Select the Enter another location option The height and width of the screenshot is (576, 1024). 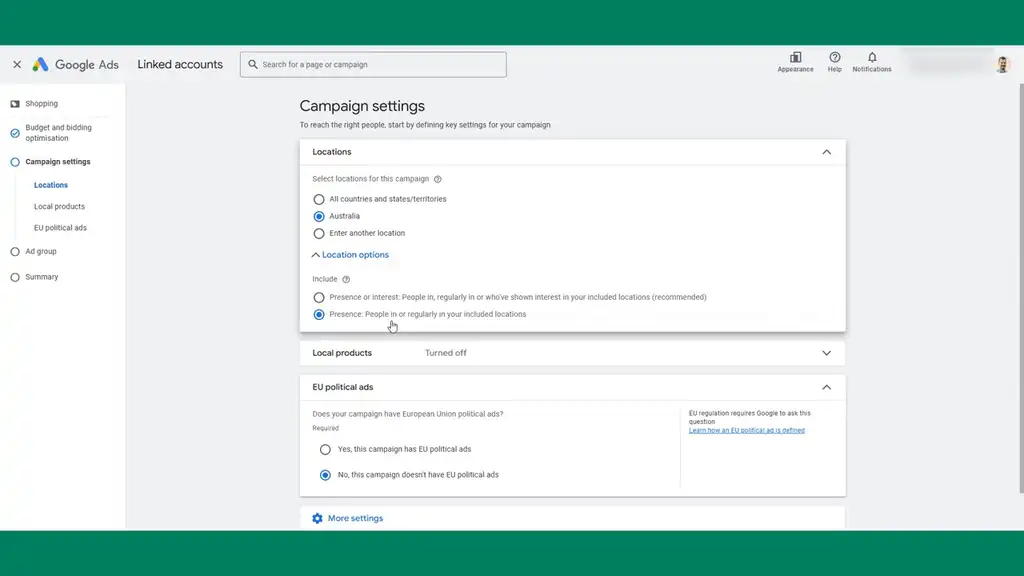(319, 233)
